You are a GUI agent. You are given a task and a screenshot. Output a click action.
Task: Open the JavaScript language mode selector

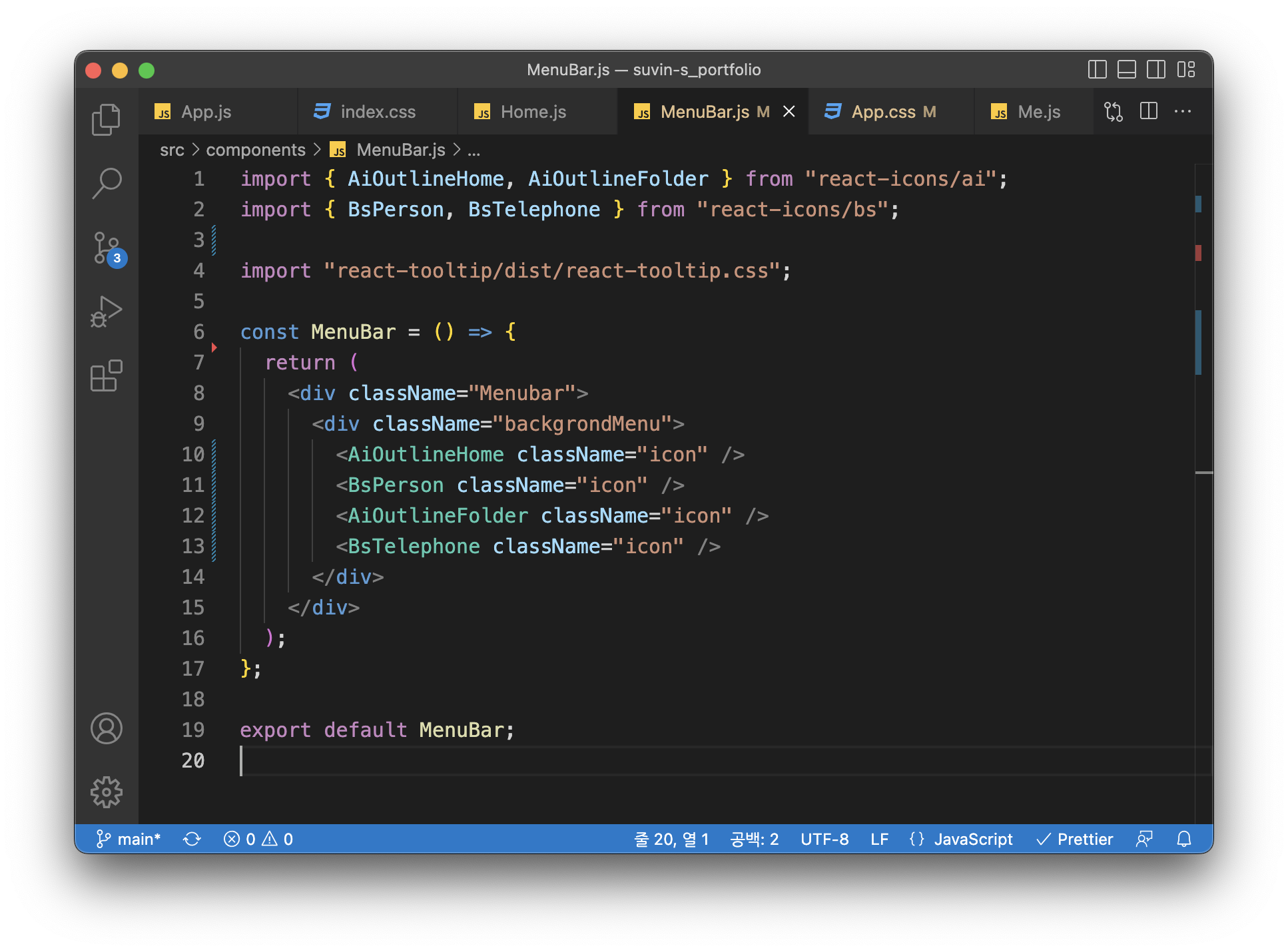coord(972,839)
